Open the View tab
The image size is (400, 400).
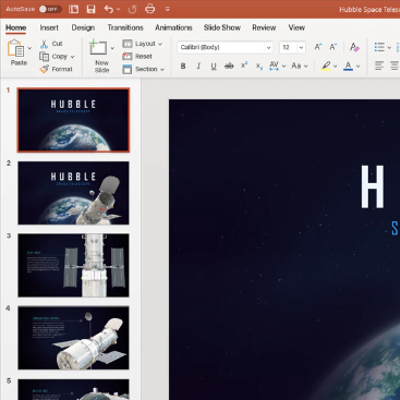click(x=297, y=28)
